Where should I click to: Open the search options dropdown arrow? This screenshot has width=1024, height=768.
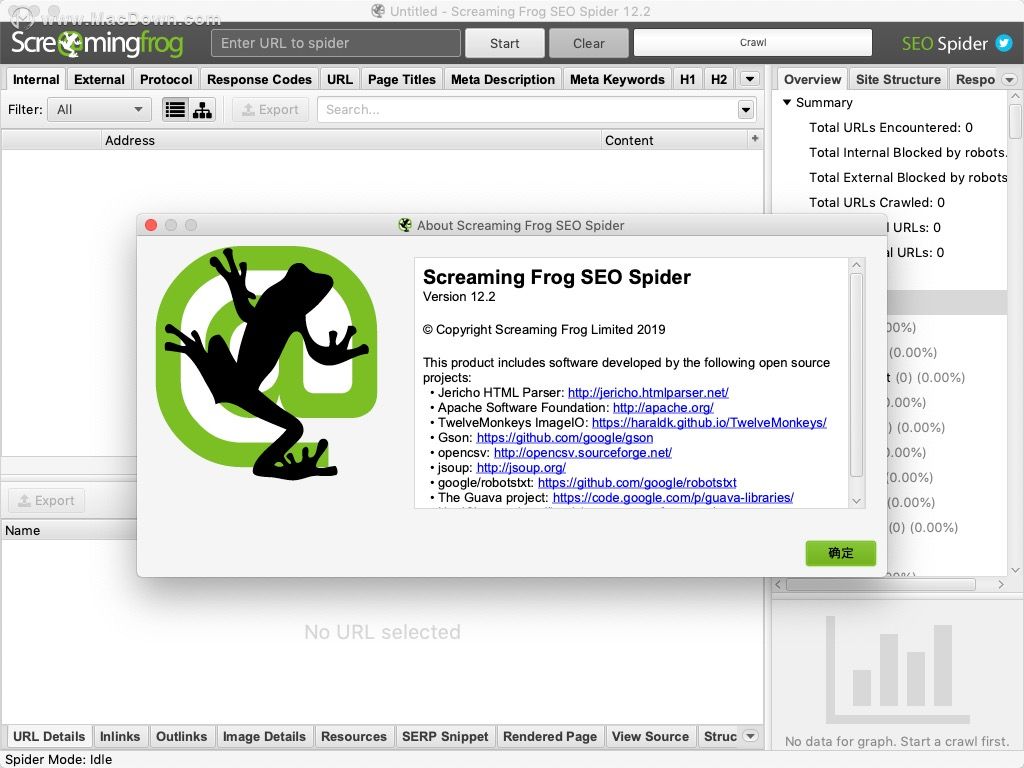tap(746, 110)
